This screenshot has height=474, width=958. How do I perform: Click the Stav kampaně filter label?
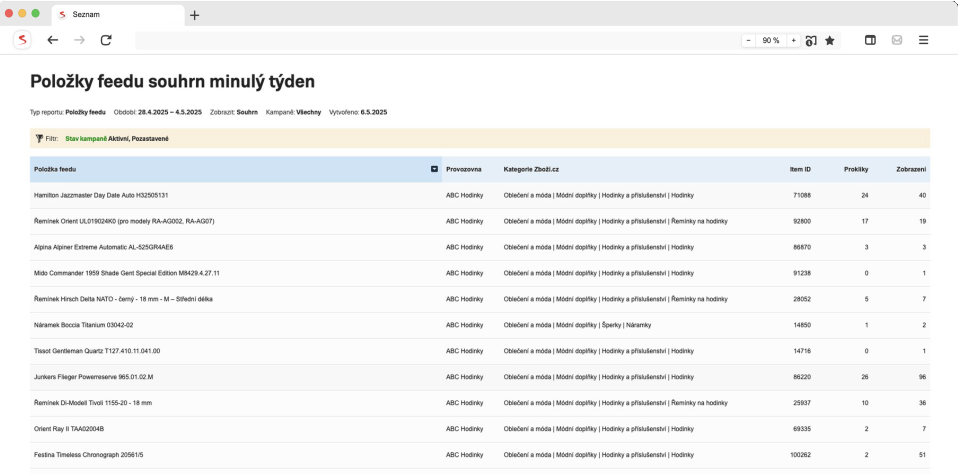tap(86, 139)
